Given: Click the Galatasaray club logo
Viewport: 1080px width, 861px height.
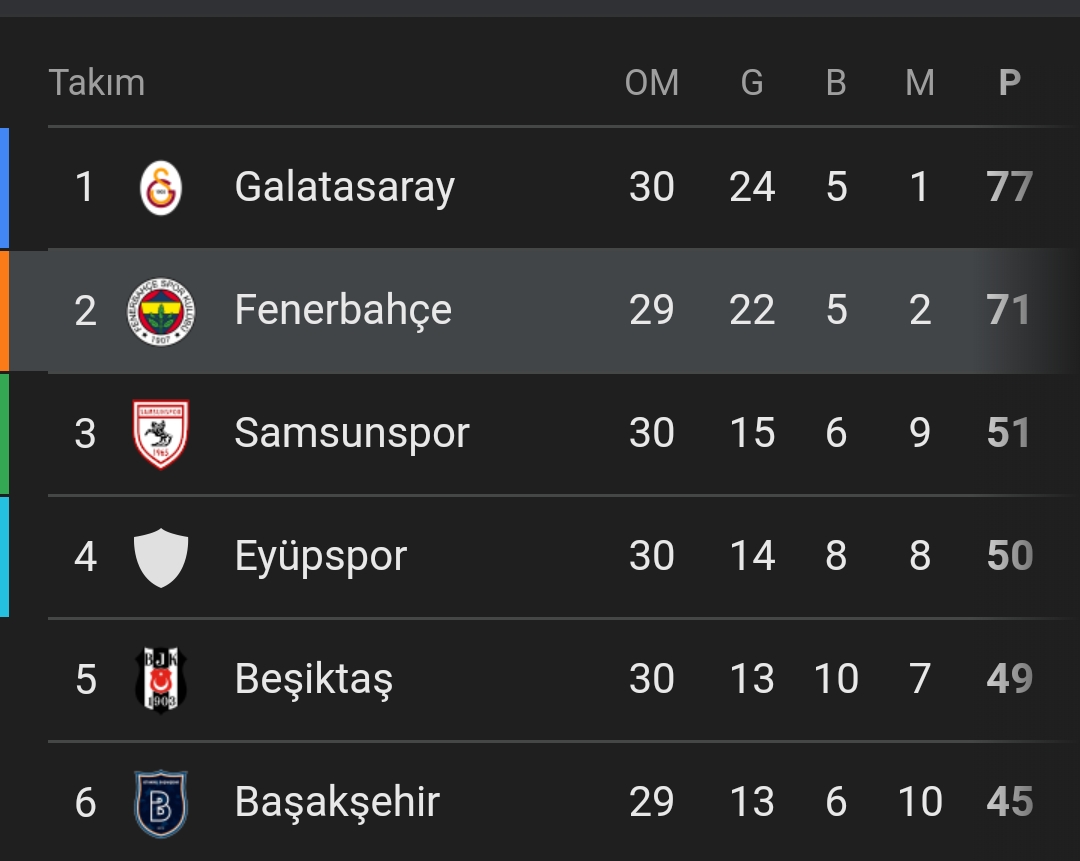Looking at the screenshot, I should (x=161, y=188).
